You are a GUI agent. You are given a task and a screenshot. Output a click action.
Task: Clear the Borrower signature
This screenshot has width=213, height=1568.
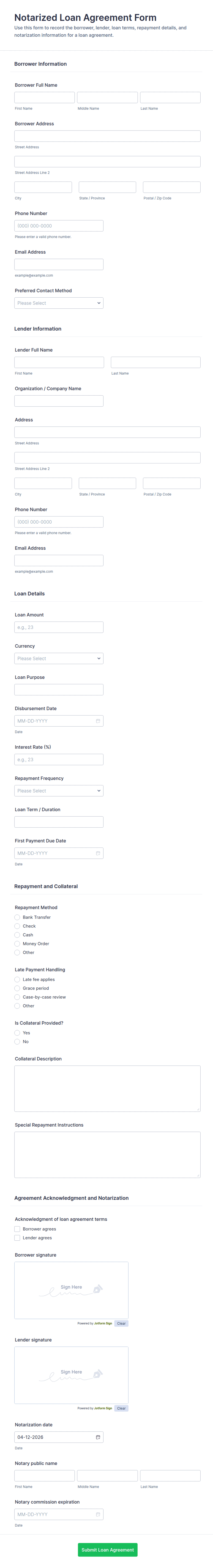click(x=121, y=1323)
